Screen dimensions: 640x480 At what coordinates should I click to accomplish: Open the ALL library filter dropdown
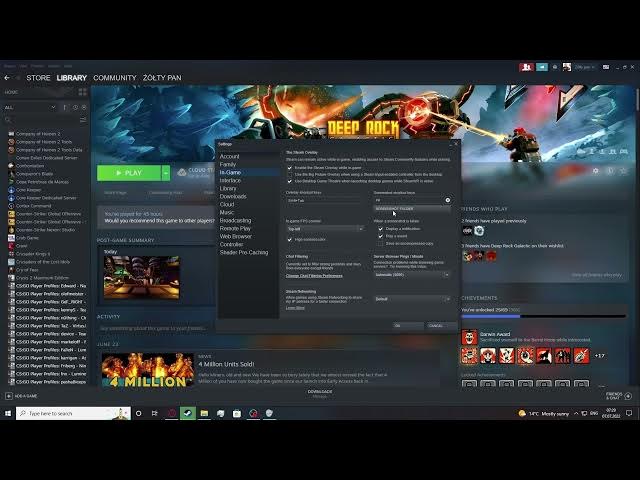[x=30, y=107]
